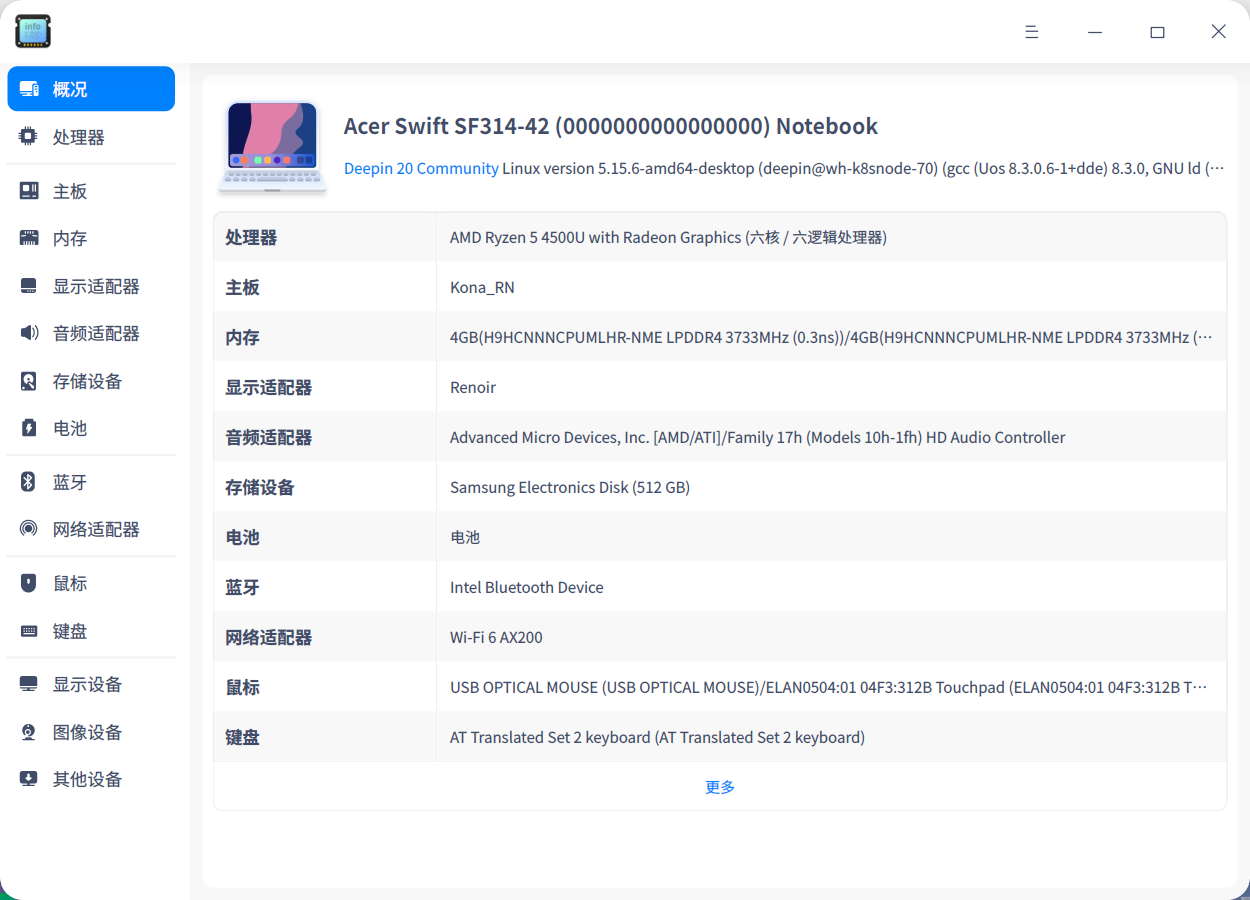The width and height of the screenshot is (1250, 900).
Task: Select the 电池 battery icon
Action: tap(30, 428)
